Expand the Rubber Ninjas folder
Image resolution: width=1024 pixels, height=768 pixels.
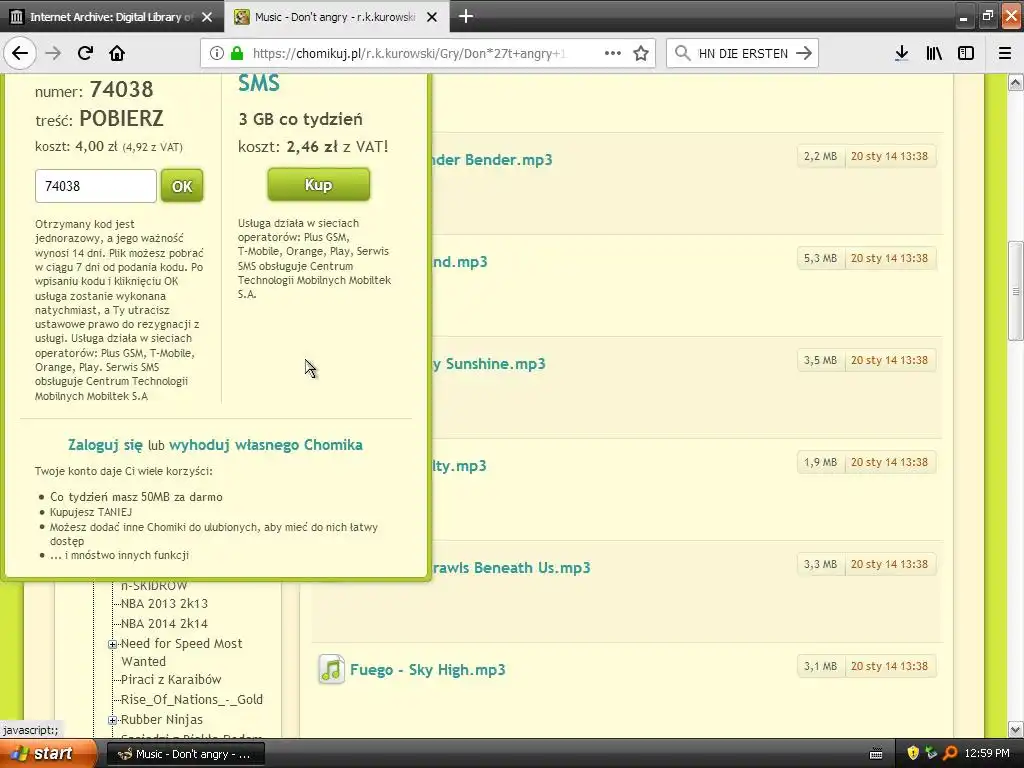112,720
